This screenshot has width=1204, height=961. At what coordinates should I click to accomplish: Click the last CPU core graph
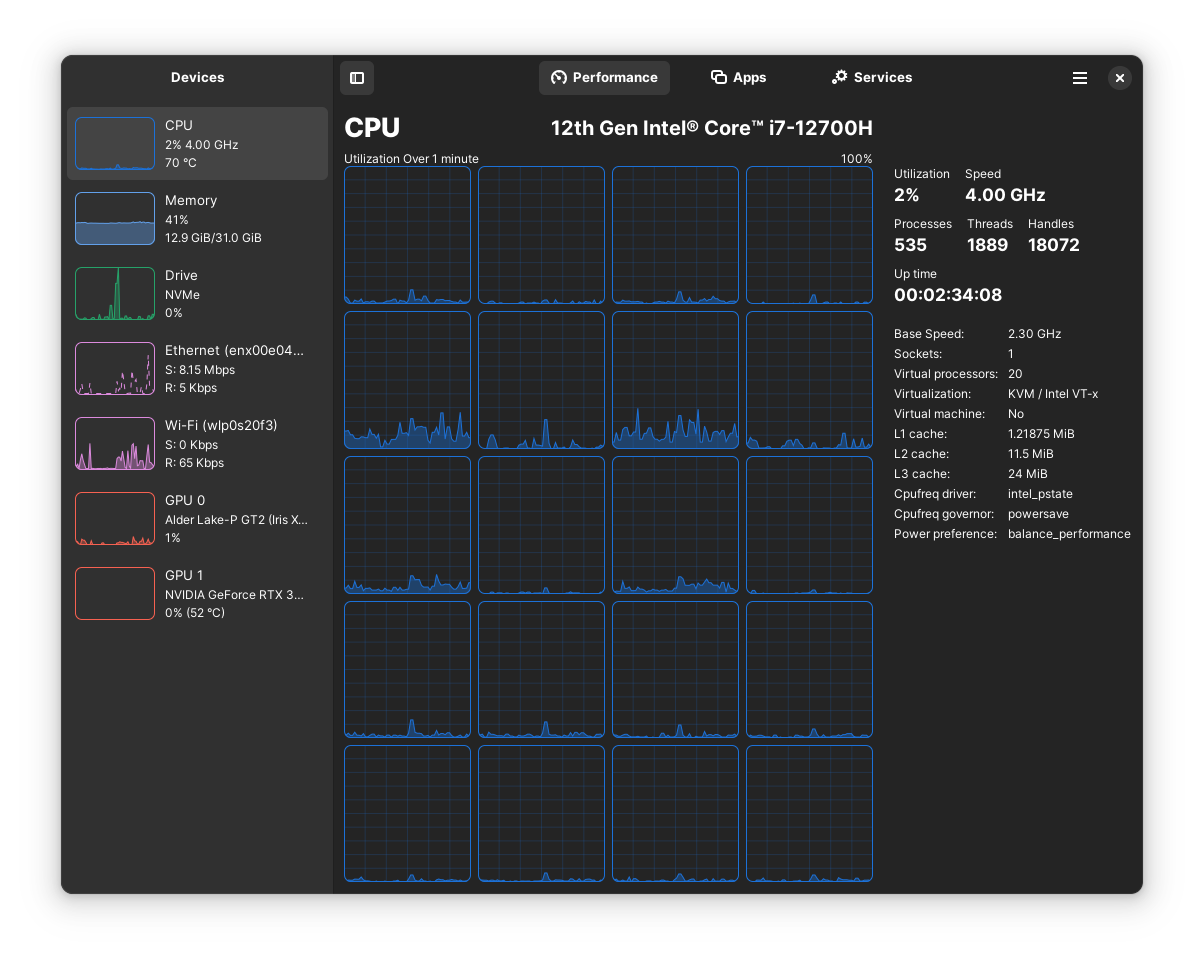click(x=809, y=814)
